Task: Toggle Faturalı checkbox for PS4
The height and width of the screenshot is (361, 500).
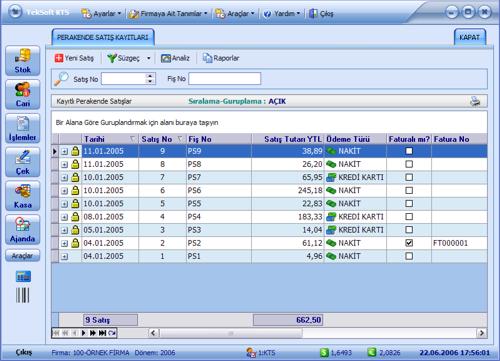Action: [409, 217]
